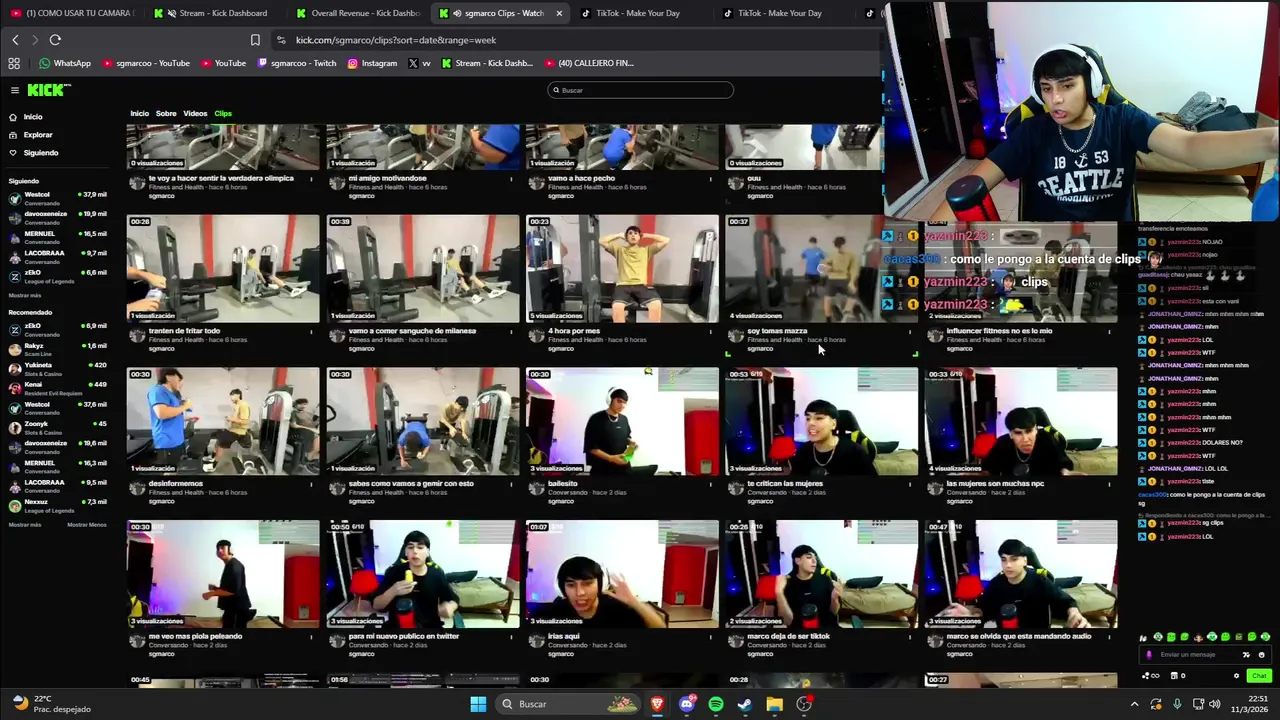1280x720 pixels.
Task: Go to Inicio in the left sidebar
Action: (x=33, y=117)
